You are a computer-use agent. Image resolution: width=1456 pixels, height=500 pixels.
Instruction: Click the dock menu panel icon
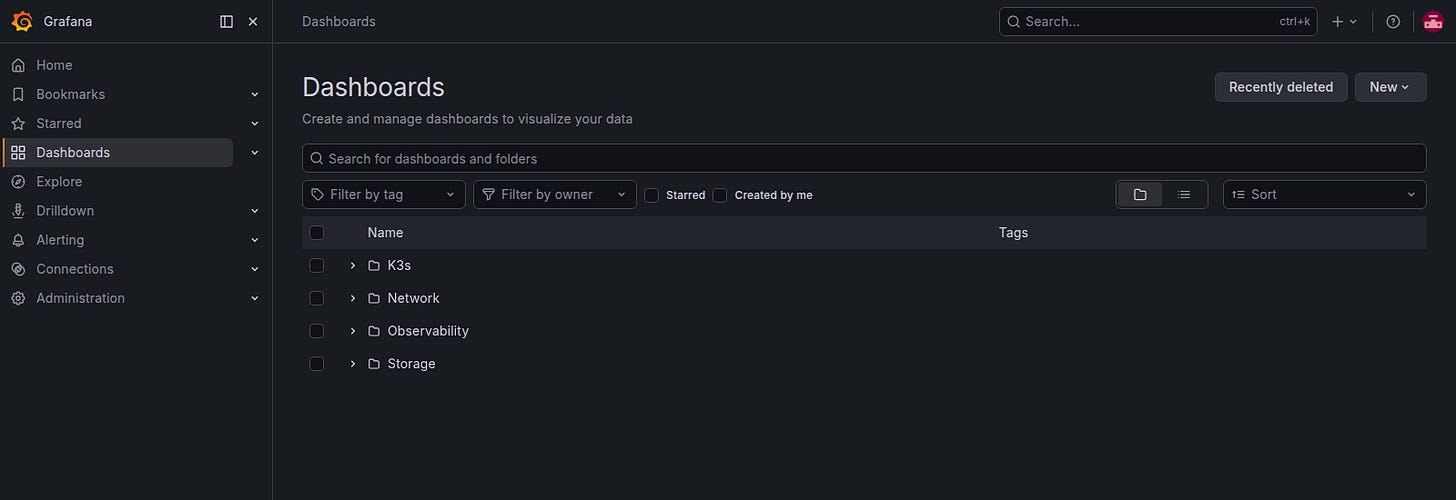226,21
